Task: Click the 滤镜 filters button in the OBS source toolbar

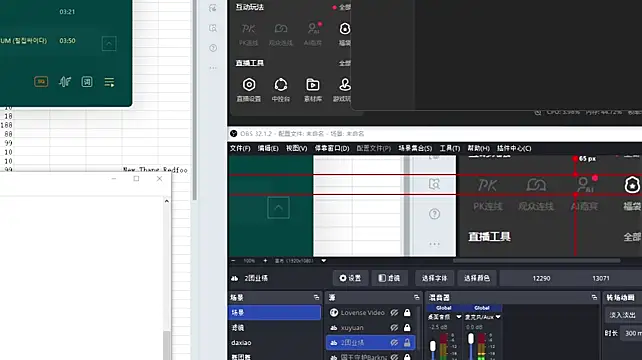Action: pyautogui.click(x=389, y=278)
